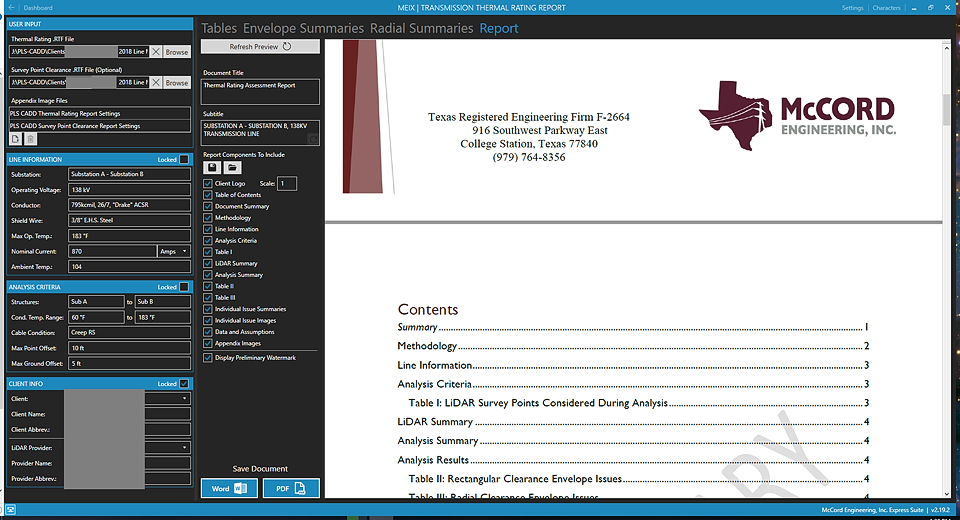960x520 pixels.
Task: Load report components via folder icon
Action: (x=231, y=168)
